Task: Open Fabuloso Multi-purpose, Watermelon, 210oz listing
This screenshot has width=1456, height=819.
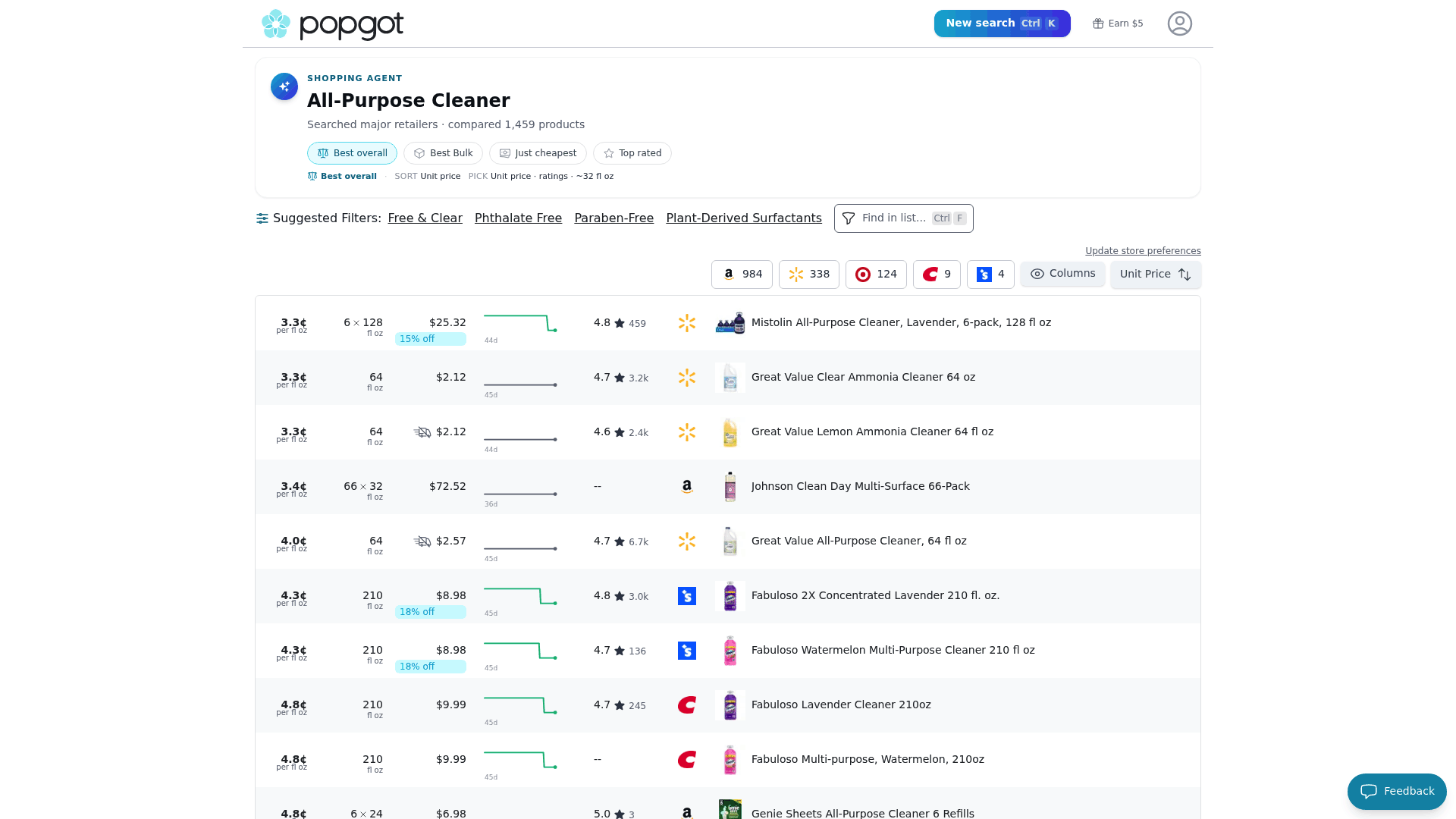Action: (x=868, y=760)
